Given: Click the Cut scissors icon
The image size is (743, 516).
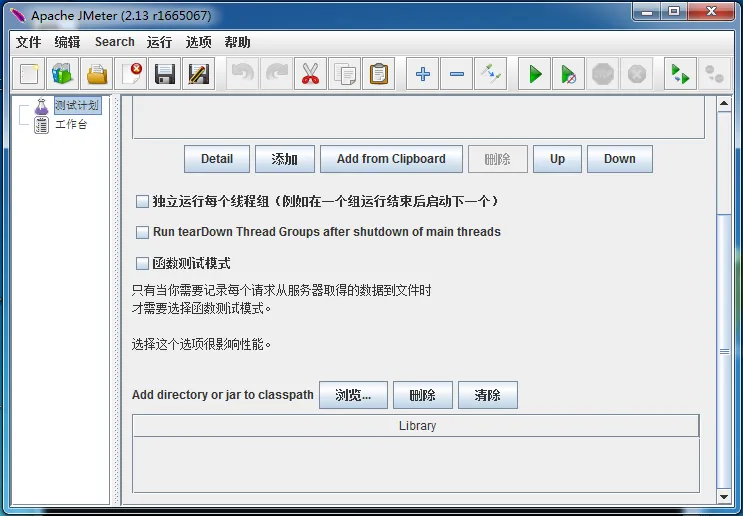Looking at the screenshot, I should point(310,74).
